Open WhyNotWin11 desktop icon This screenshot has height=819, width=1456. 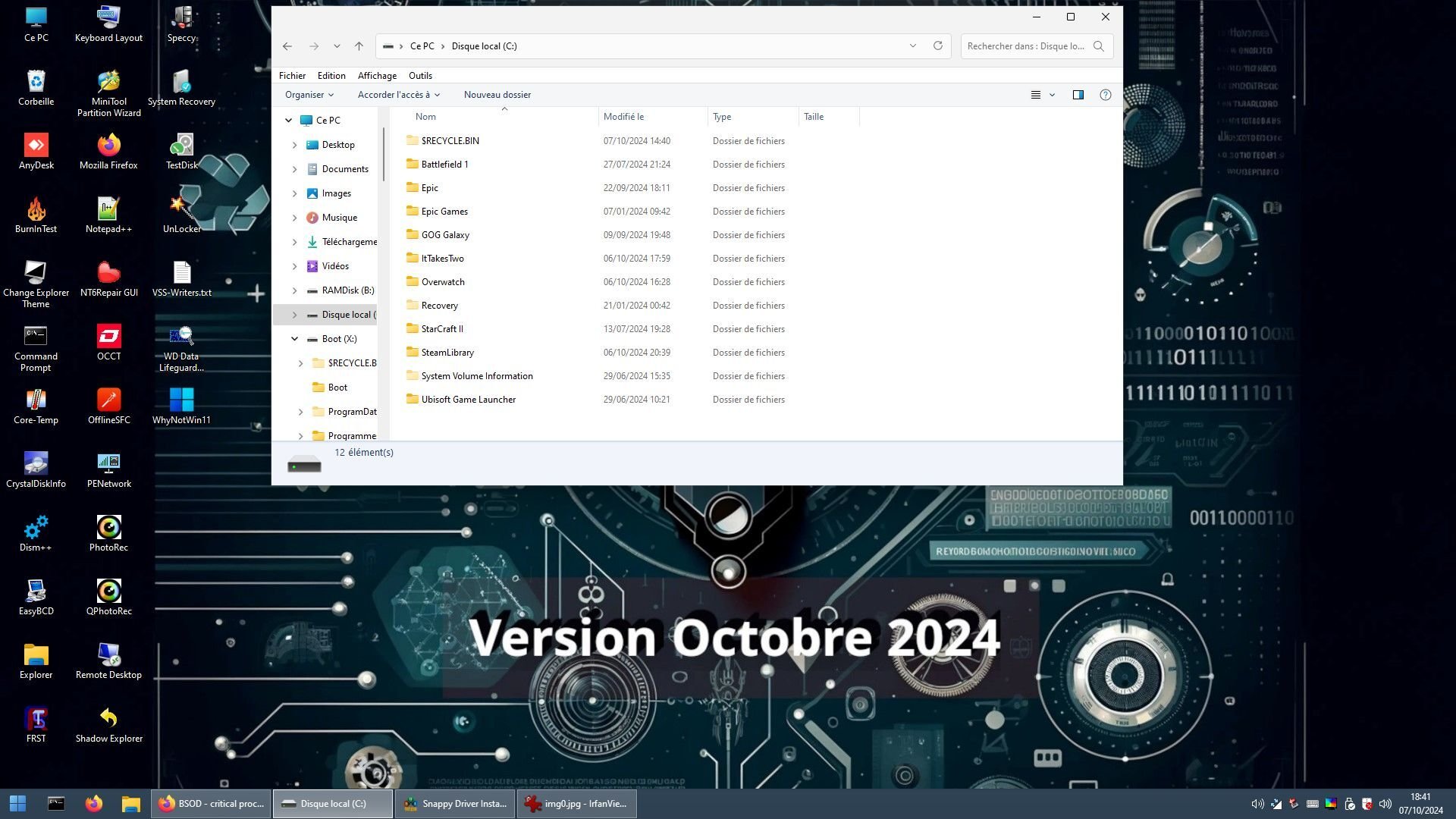tap(182, 406)
